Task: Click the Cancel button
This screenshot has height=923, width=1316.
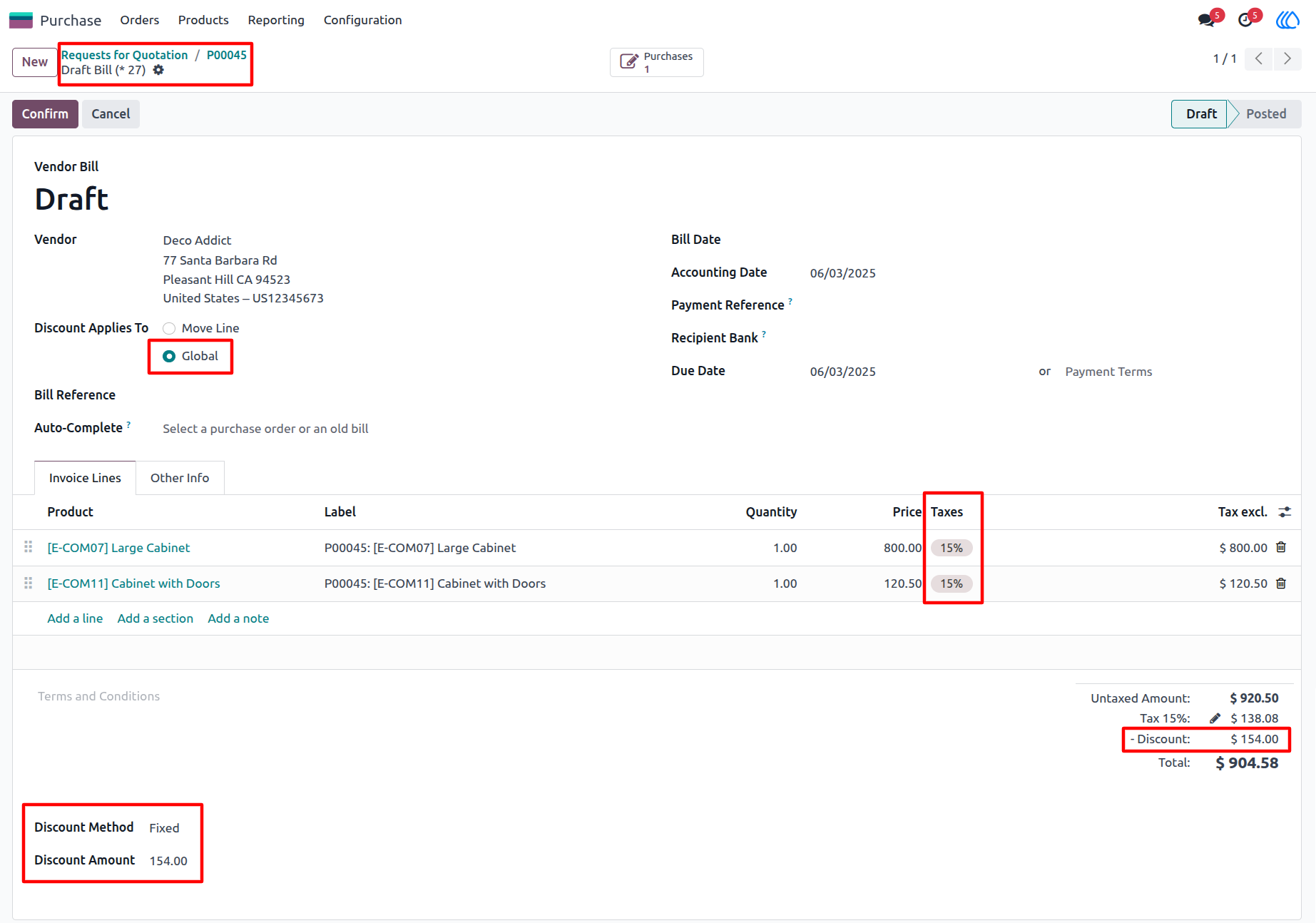Action: tap(111, 114)
